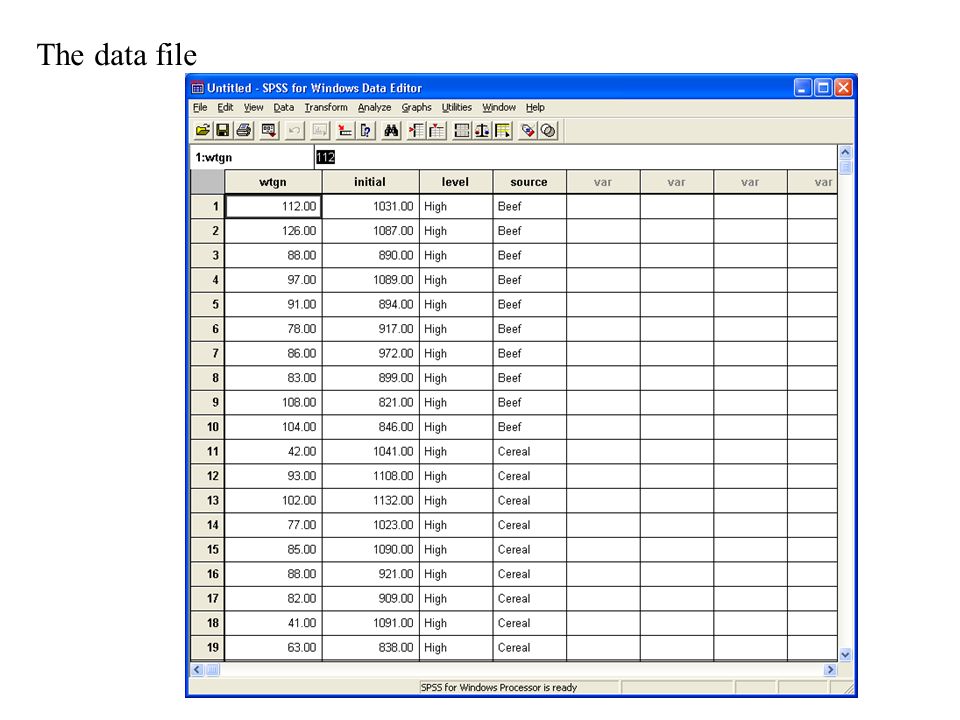This screenshot has width=960, height=720.
Task: Click the 1:wtgn cell reference box
Action: click(x=252, y=157)
